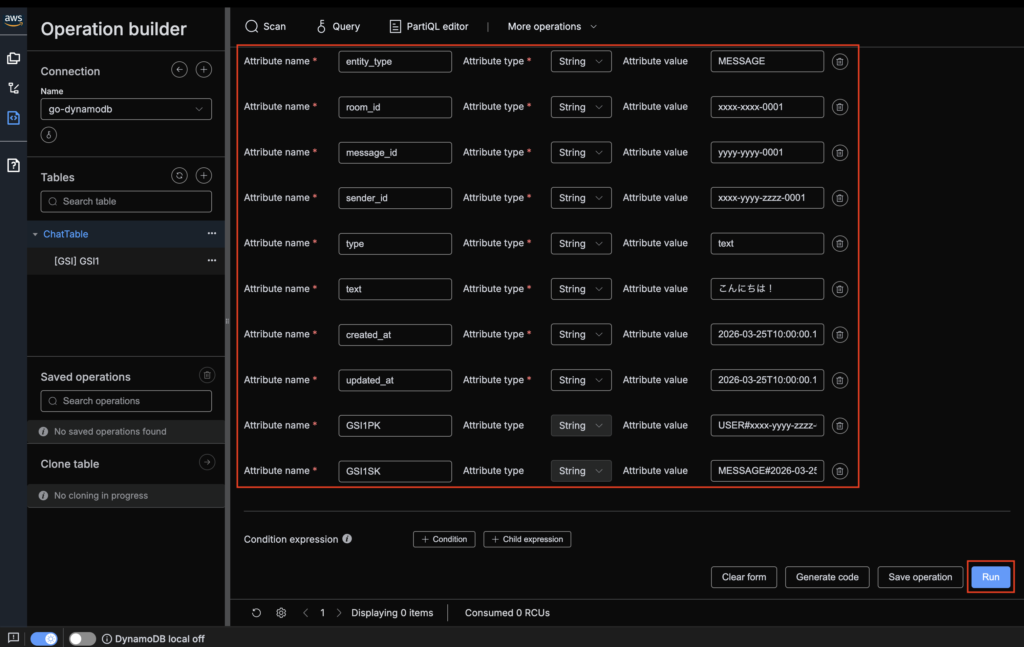Open the go-dynamodb connection dropdown

(x=126, y=109)
